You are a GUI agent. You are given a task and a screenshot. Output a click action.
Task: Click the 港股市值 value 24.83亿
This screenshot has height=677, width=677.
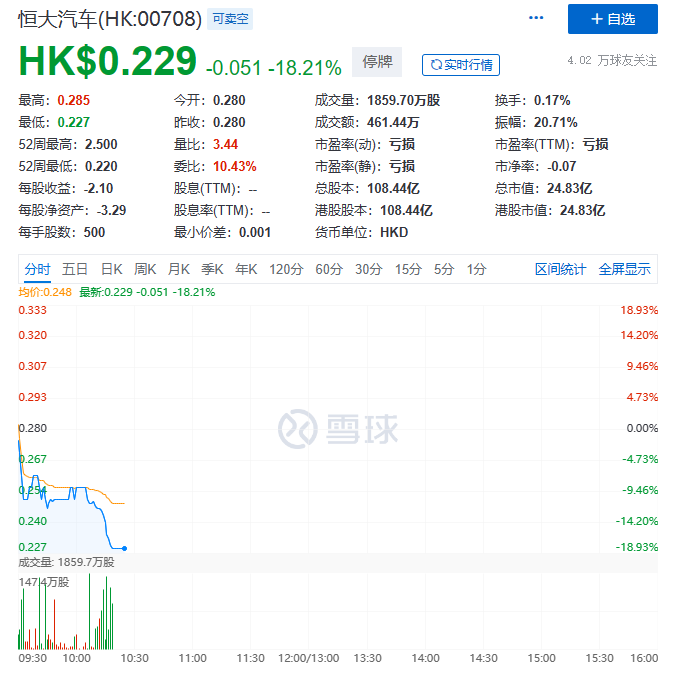pos(582,211)
